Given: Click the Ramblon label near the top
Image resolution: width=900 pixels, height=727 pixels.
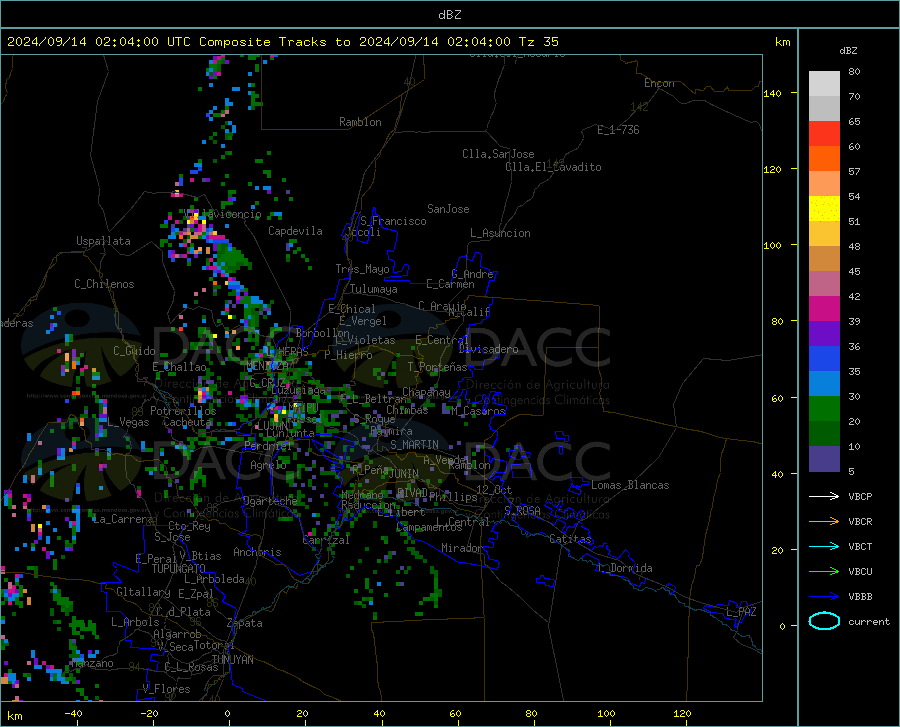Looking at the screenshot, I should pyautogui.click(x=360, y=122).
